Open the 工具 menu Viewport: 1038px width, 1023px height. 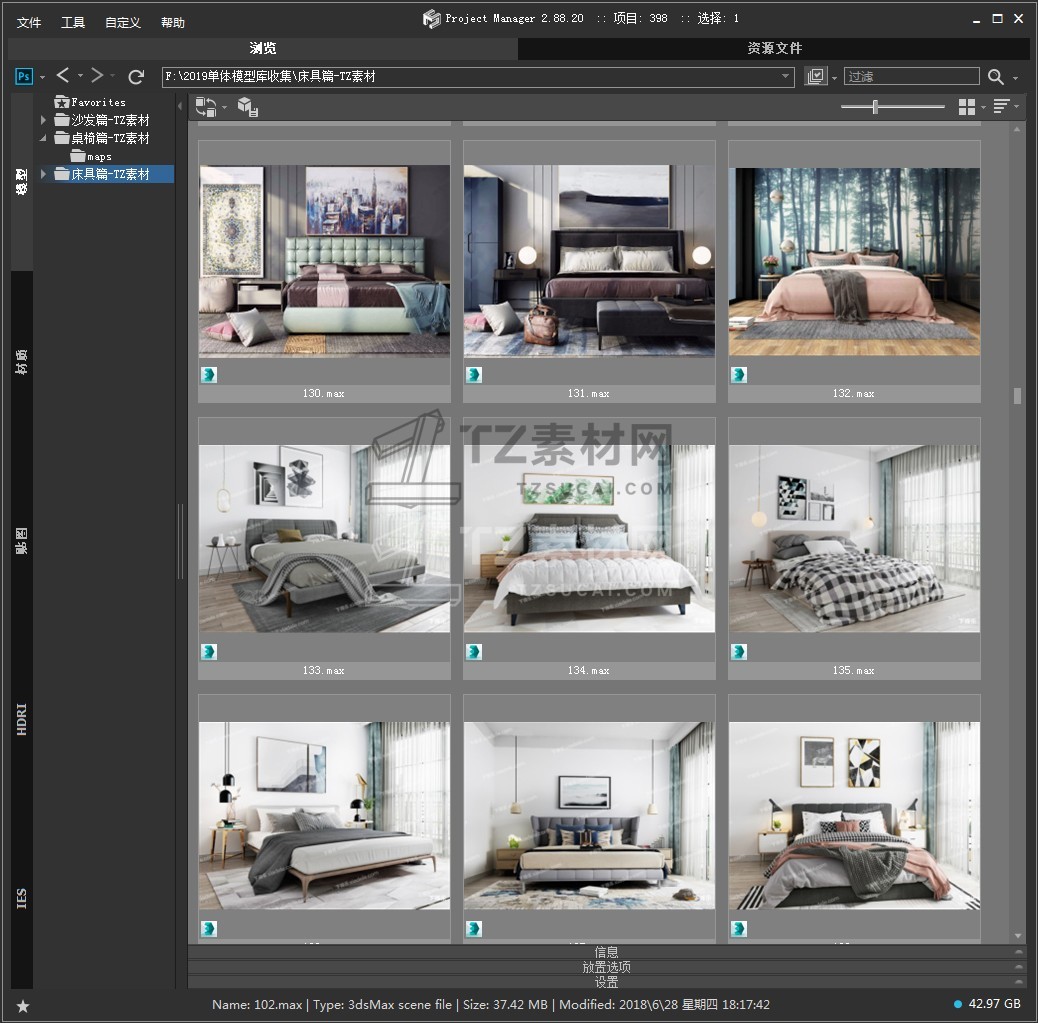click(73, 22)
